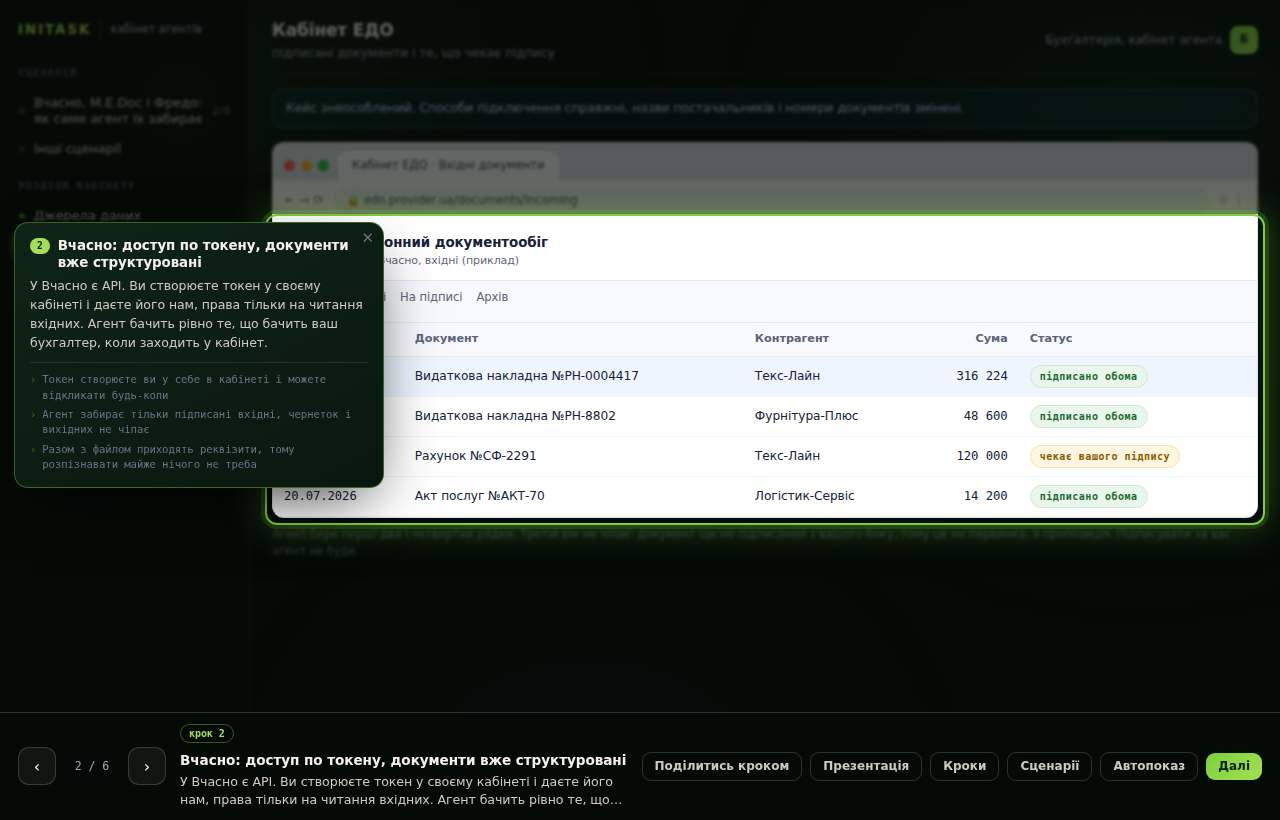
Task: Click the 2 / 6 step counter
Action: 92,766
